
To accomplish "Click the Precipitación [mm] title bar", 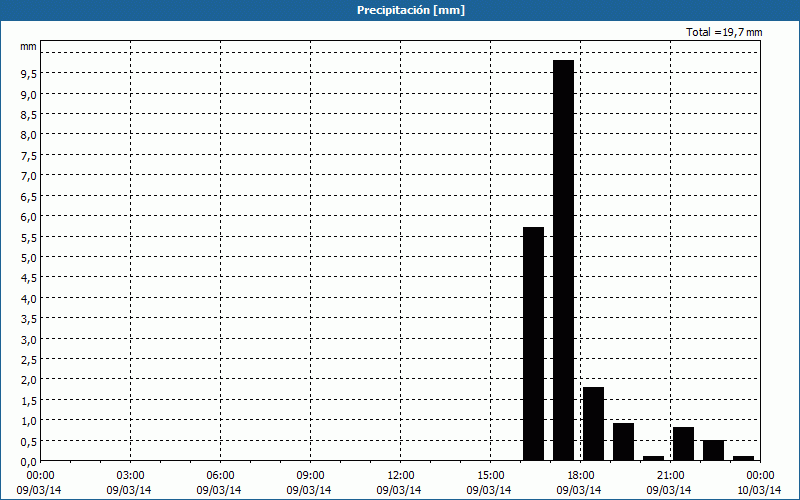I will [400, 10].
